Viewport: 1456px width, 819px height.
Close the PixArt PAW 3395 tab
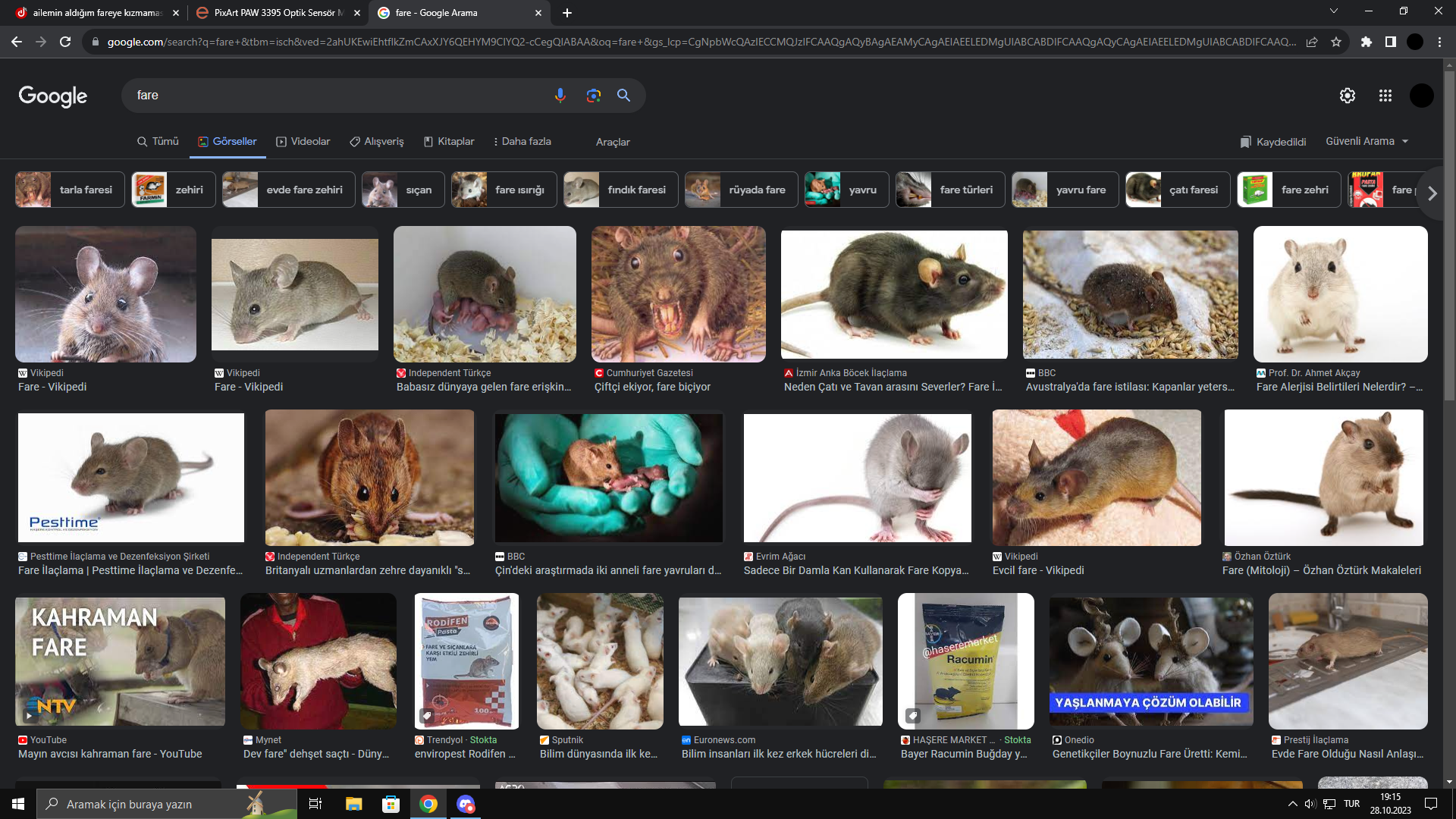[x=357, y=13]
